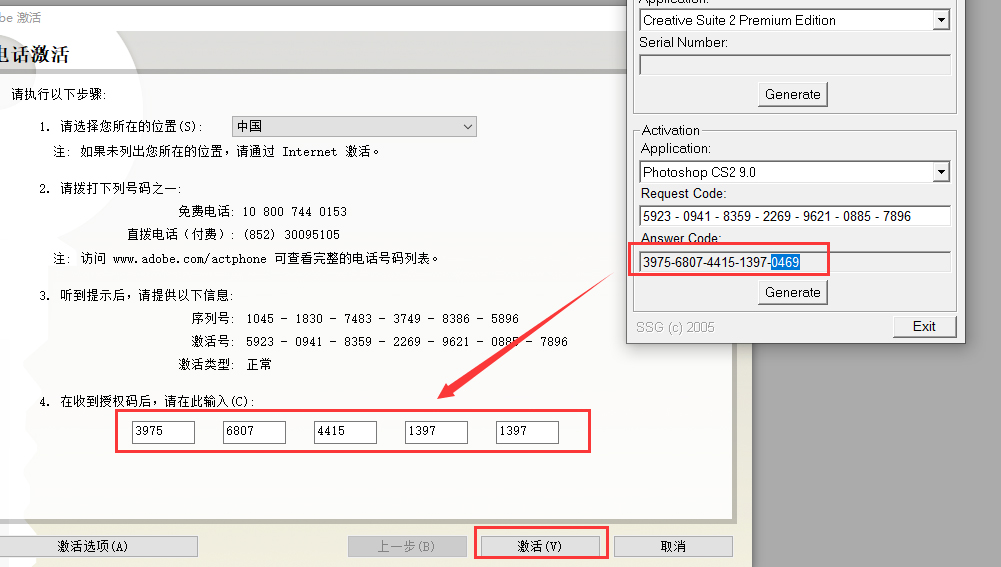Click the highlighted 0469 text in Answer Code
The width and height of the screenshot is (1001, 567).
click(x=785, y=262)
